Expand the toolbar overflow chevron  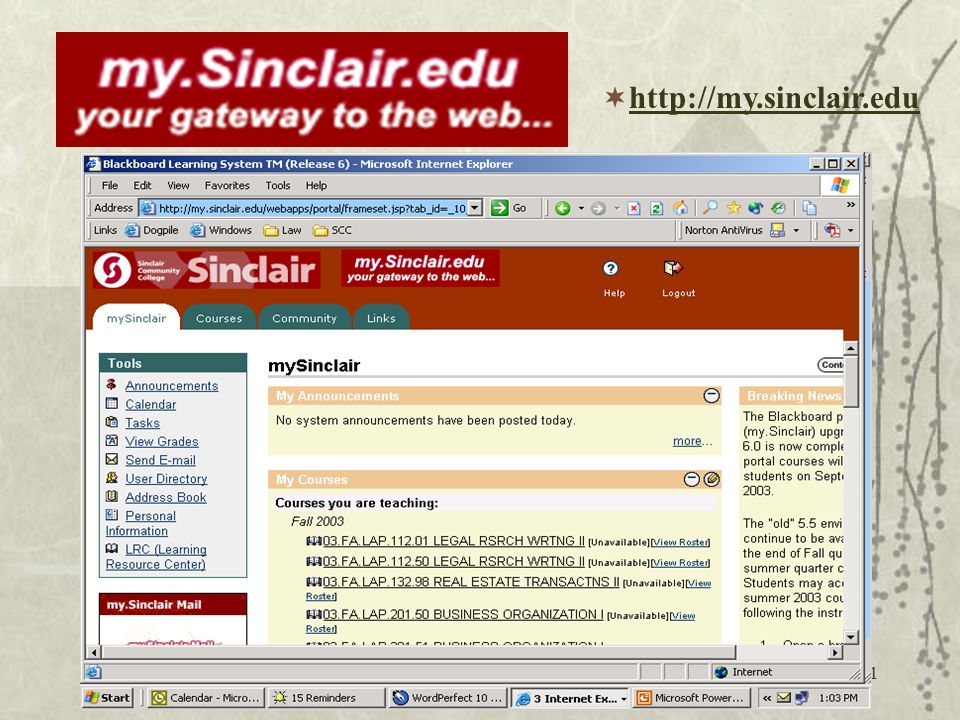pos(850,204)
